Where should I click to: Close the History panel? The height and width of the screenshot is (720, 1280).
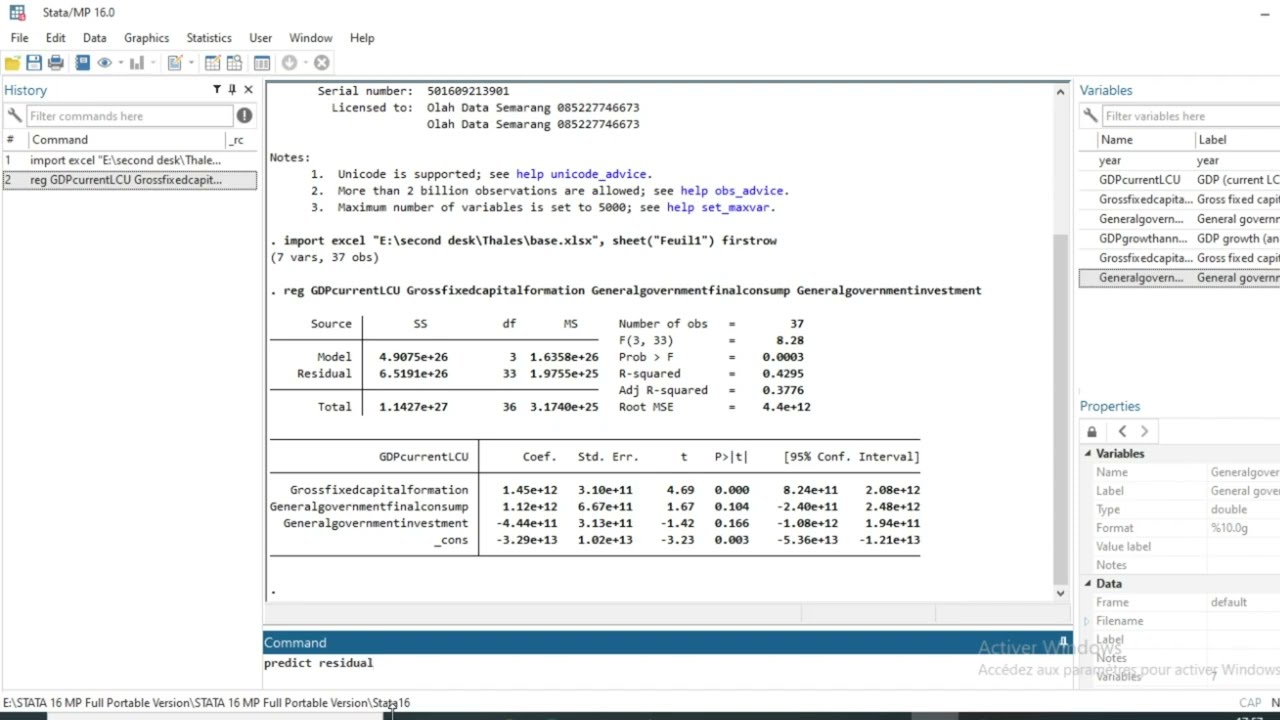coord(248,90)
